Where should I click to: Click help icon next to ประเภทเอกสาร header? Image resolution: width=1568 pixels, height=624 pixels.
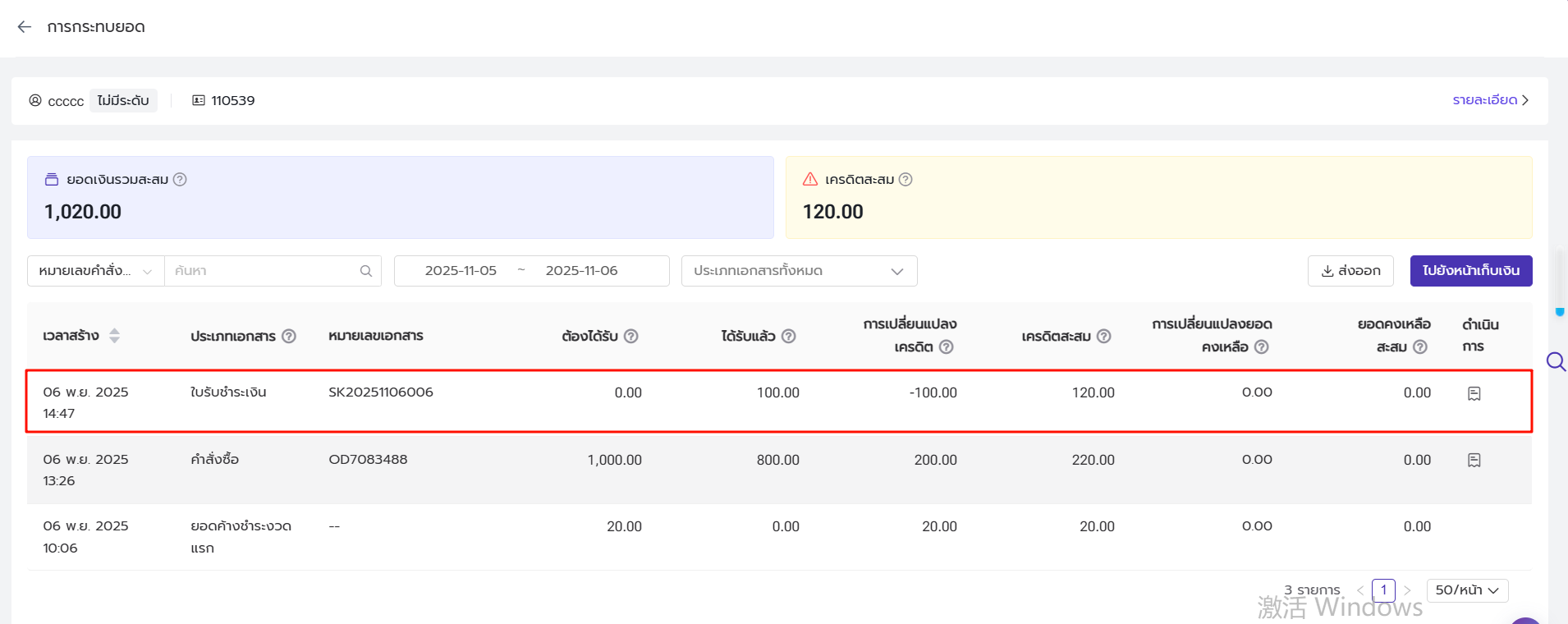289,336
